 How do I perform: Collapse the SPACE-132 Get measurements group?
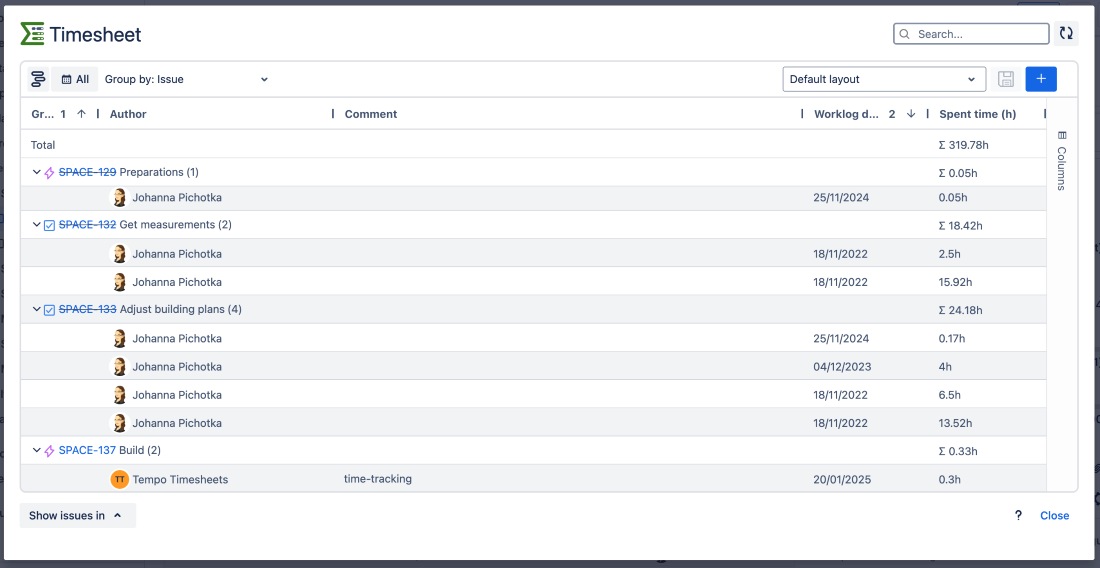tap(36, 224)
